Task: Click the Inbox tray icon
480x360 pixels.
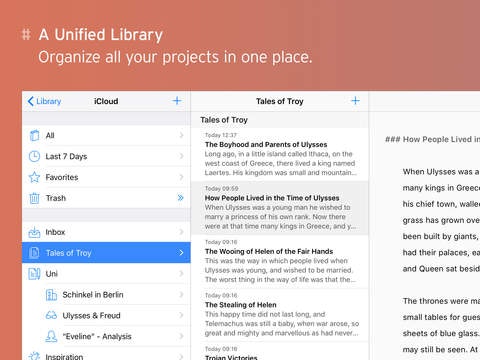Action: pyautogui.click(x=34, y=232)
